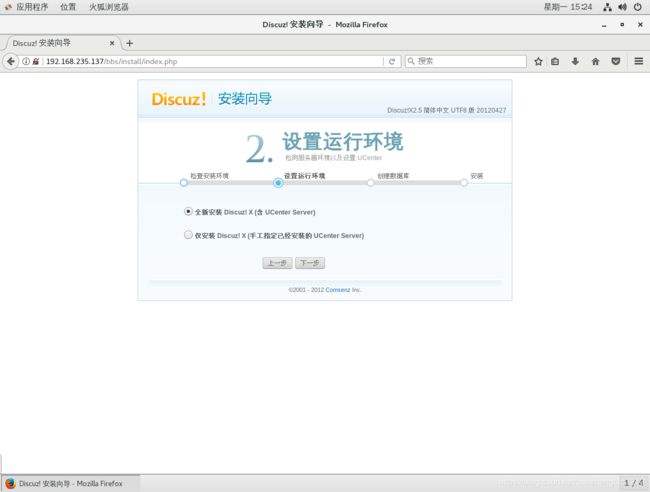Click 设置运行环境 step marker

[278, 183]
